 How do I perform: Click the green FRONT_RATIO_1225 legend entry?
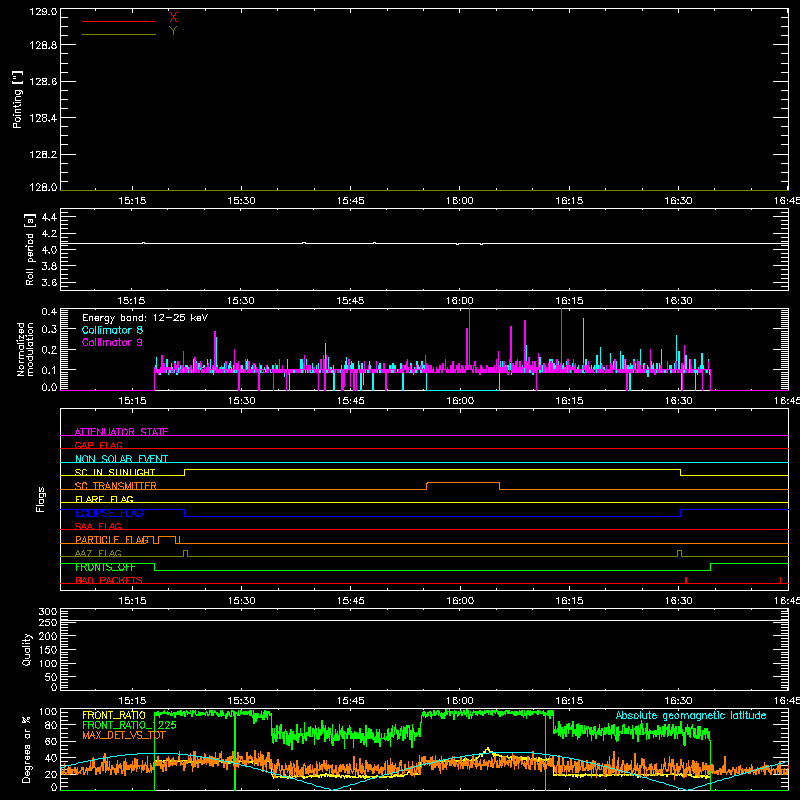tap(130, 725)
